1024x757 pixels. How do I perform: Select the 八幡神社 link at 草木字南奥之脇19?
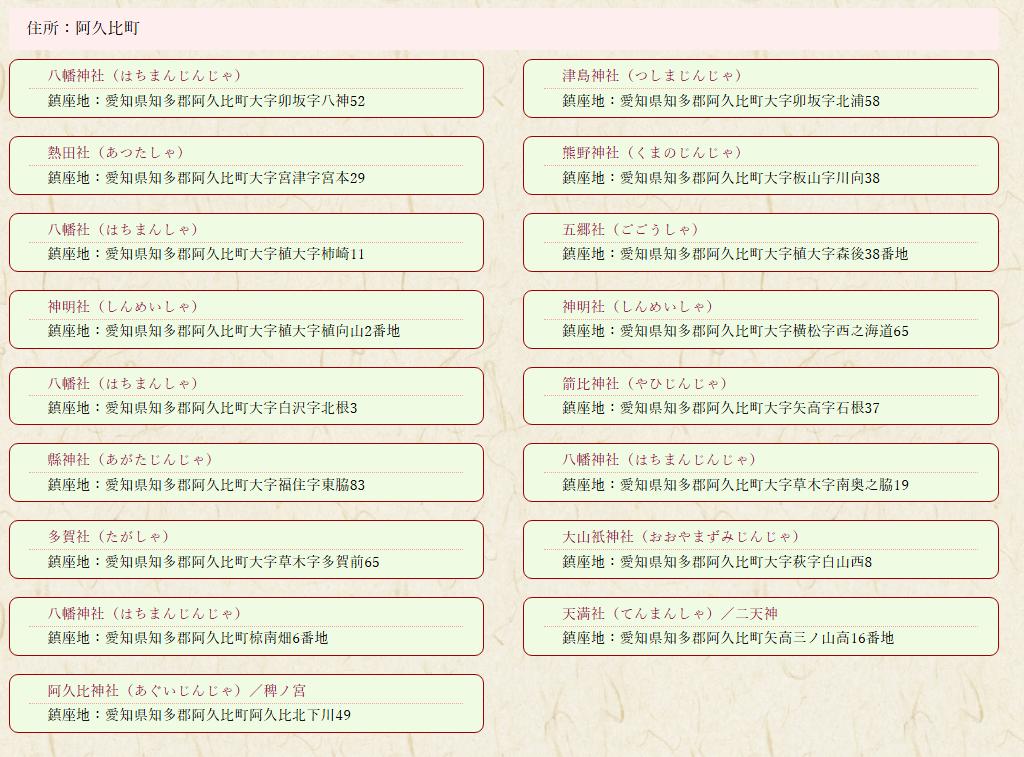point(658,459)
